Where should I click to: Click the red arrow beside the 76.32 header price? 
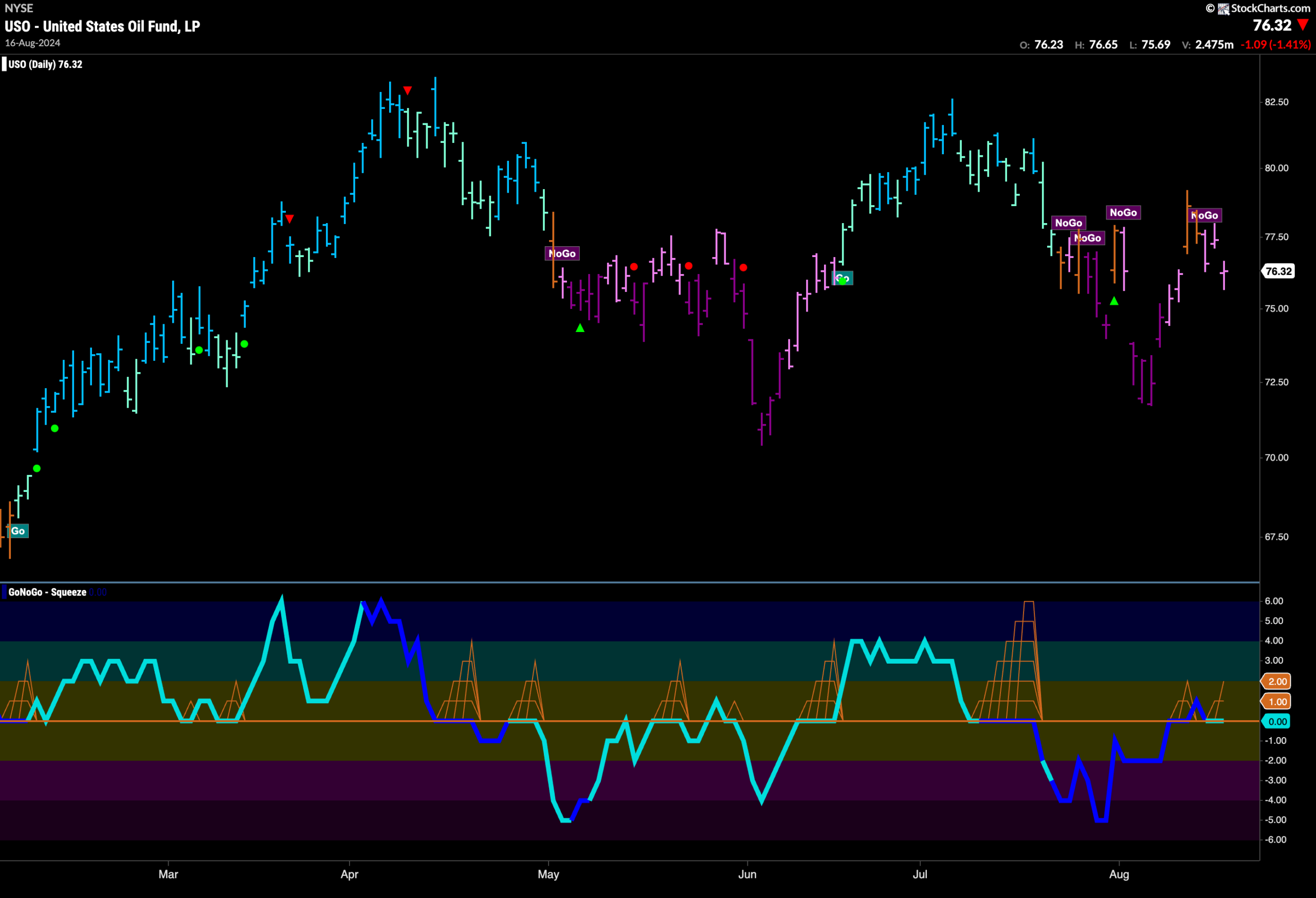click(1304, 25)
